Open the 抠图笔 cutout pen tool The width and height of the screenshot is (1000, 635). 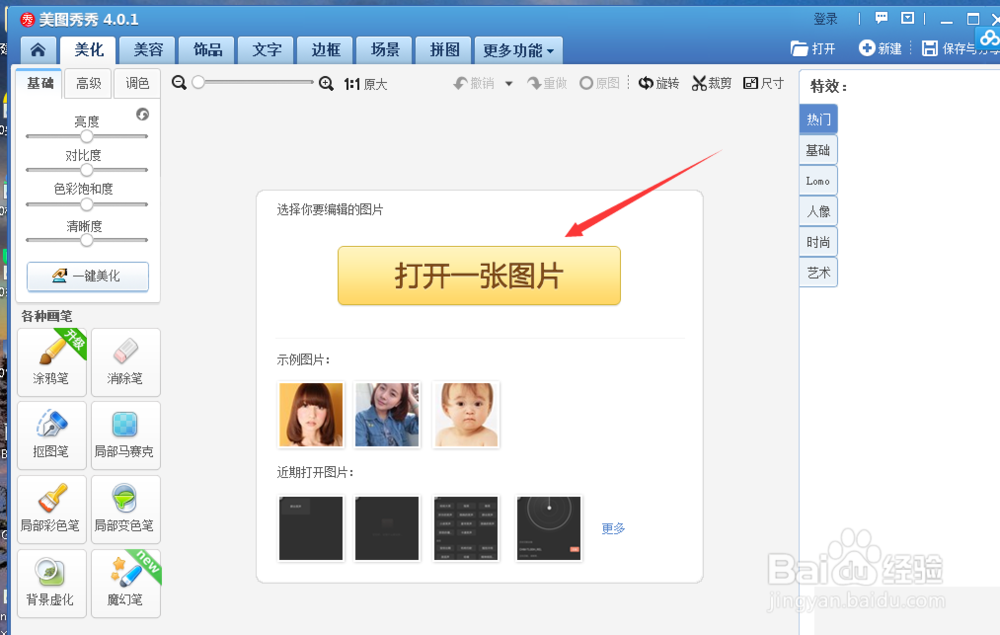51,435
